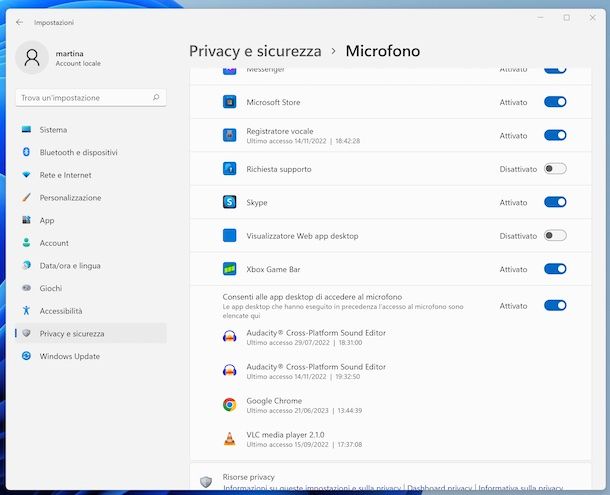610x495 pixels.
Task: Click the Audacity icon accessed 14/11/2022
Action: click(x=230, y=370)
